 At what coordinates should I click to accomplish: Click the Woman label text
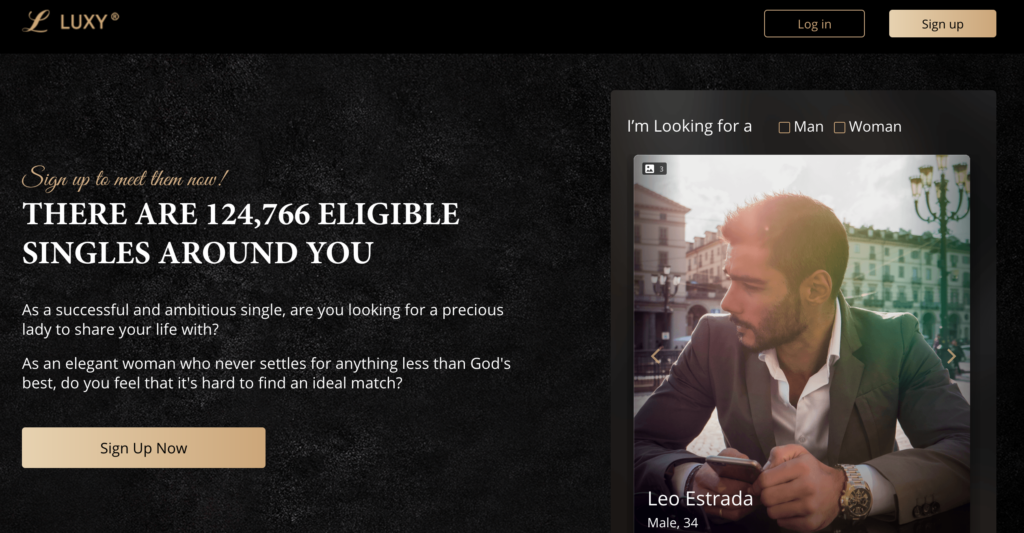click(x=875, y=127)
